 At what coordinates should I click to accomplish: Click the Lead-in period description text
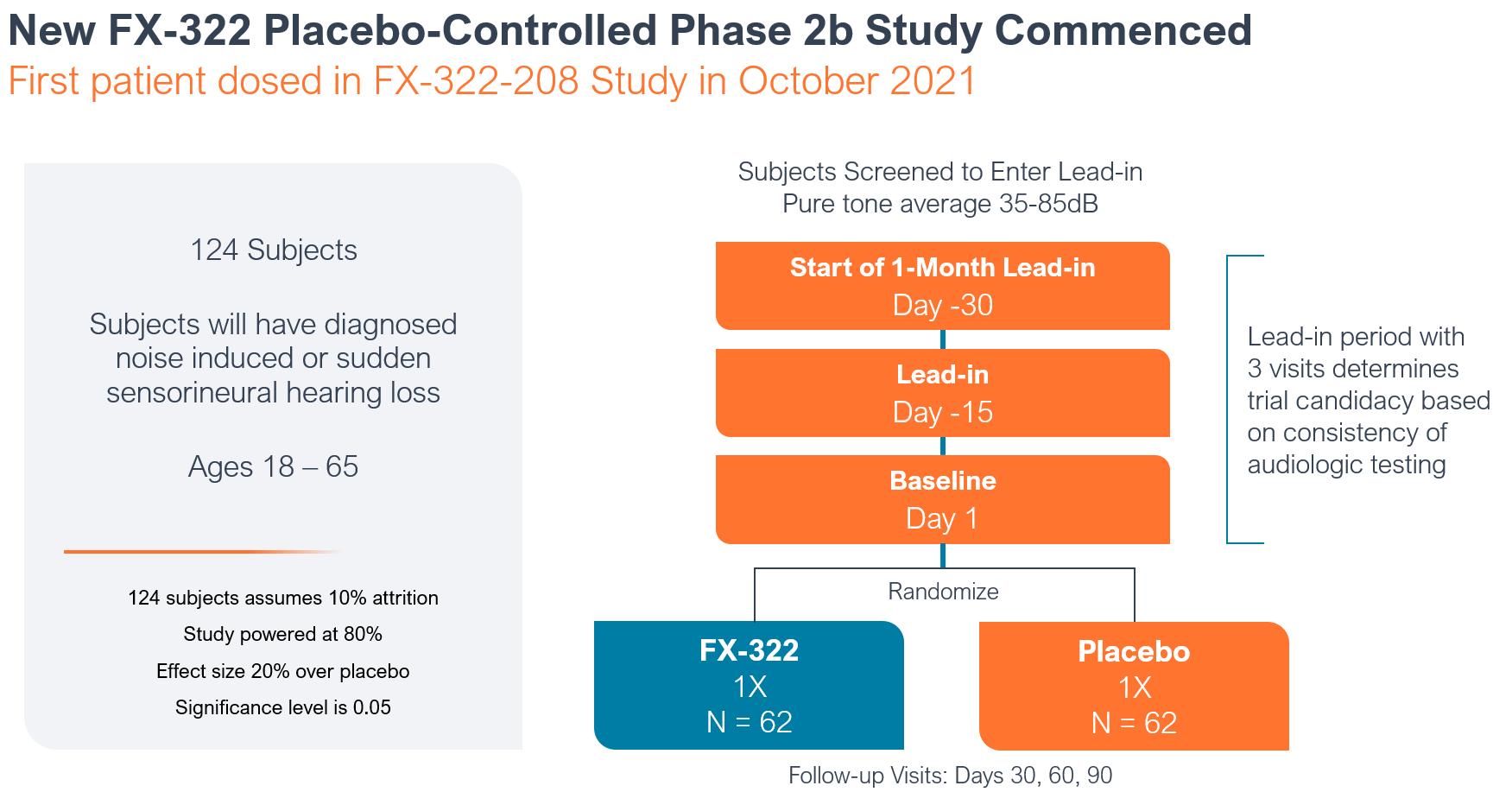click(1369, 401)
